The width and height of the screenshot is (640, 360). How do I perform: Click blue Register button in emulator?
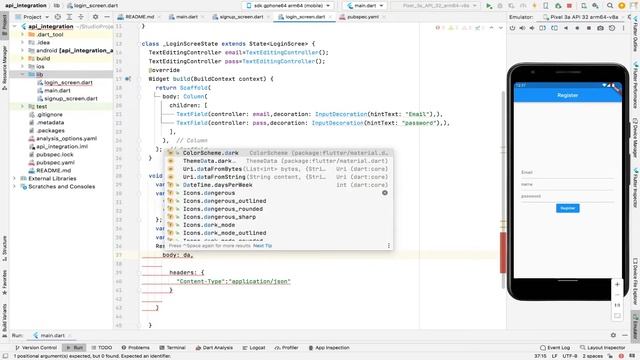pos(567,208)
